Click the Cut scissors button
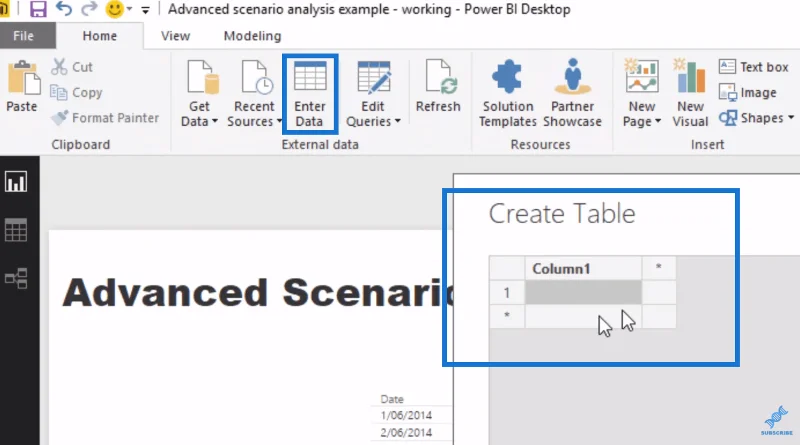This screenshot has height=445, width=800. tap(72, 67)
